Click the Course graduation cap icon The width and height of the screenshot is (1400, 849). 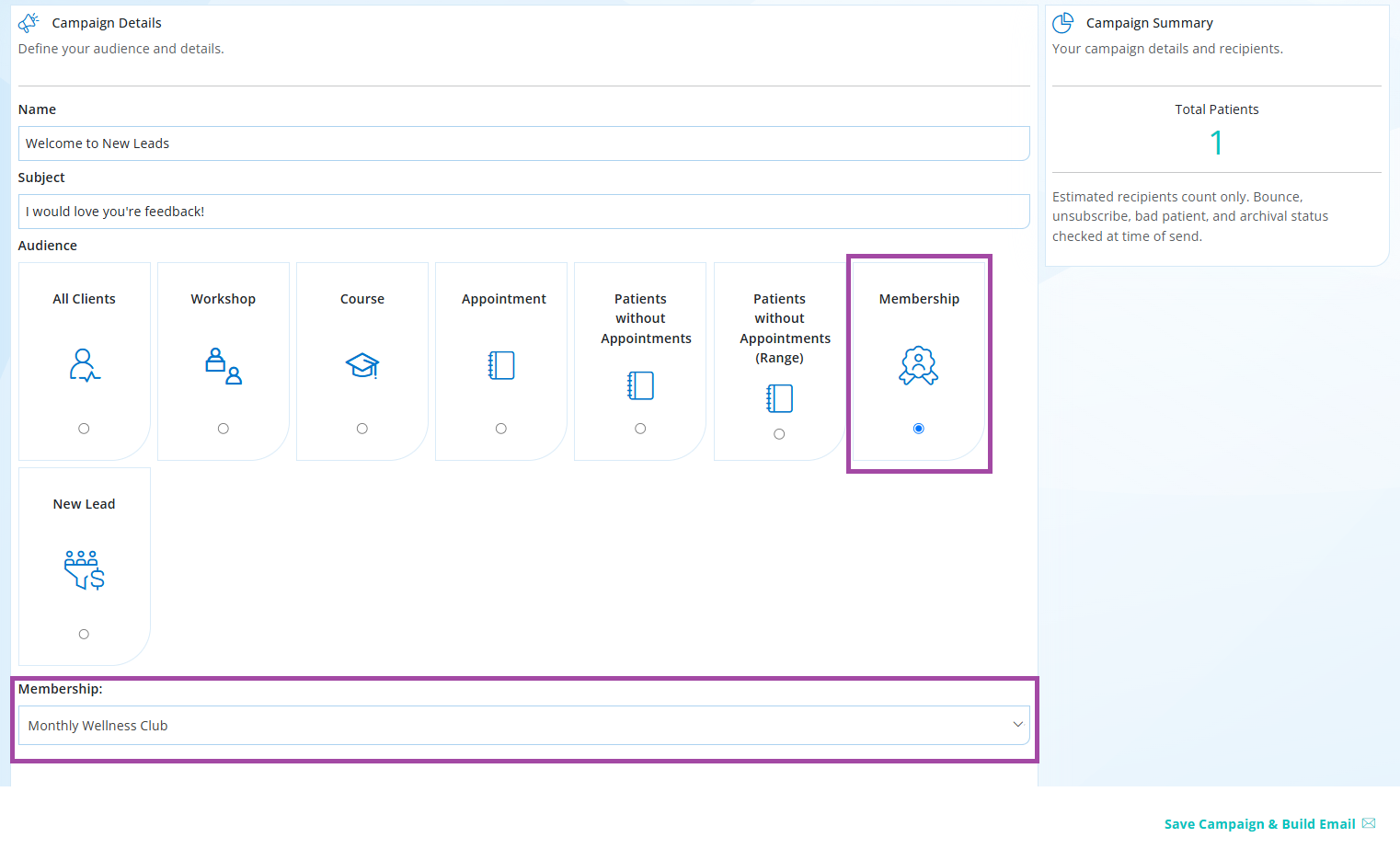click(x=362, y=365)
